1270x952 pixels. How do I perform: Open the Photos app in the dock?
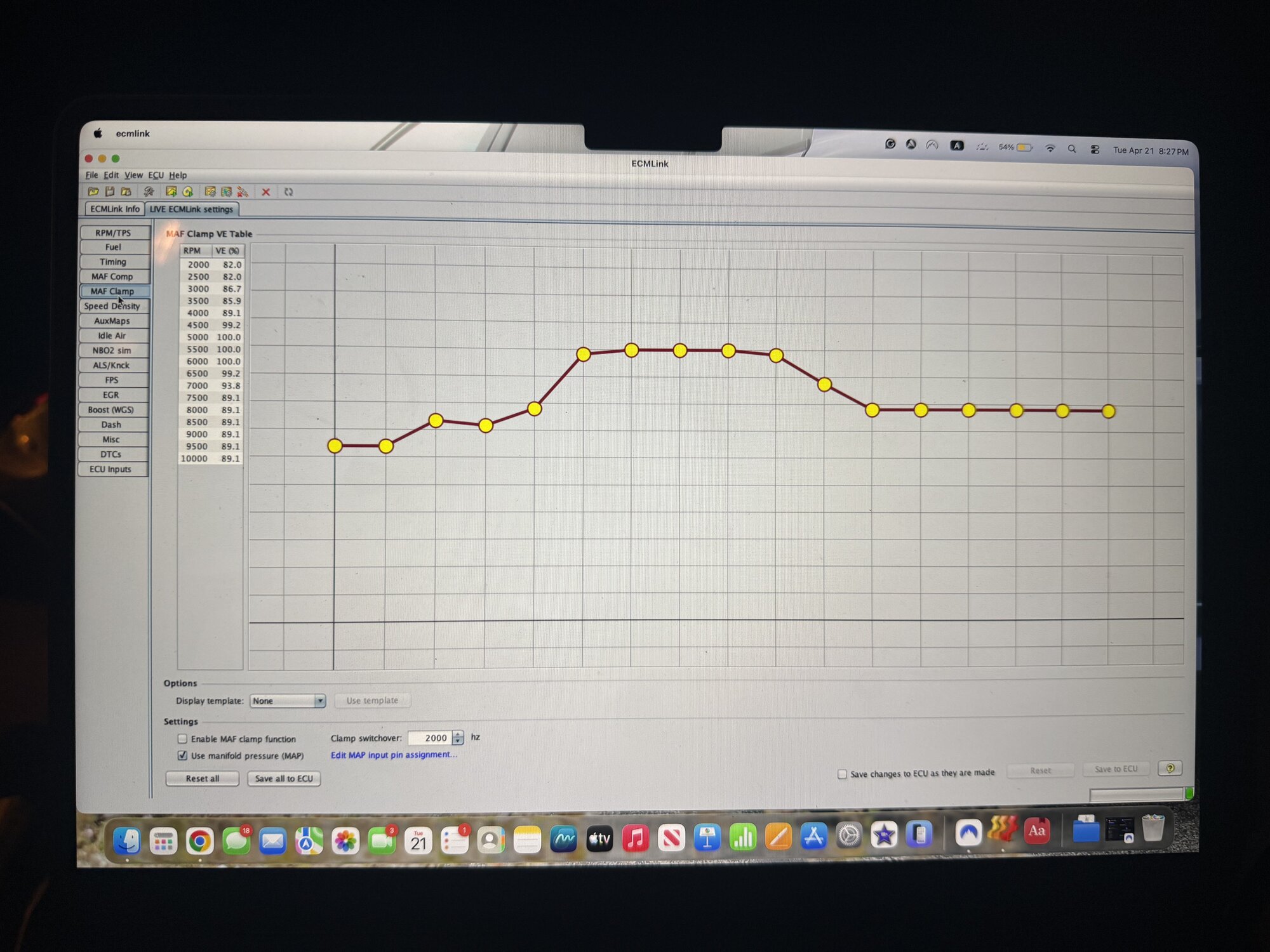[345, 841]
